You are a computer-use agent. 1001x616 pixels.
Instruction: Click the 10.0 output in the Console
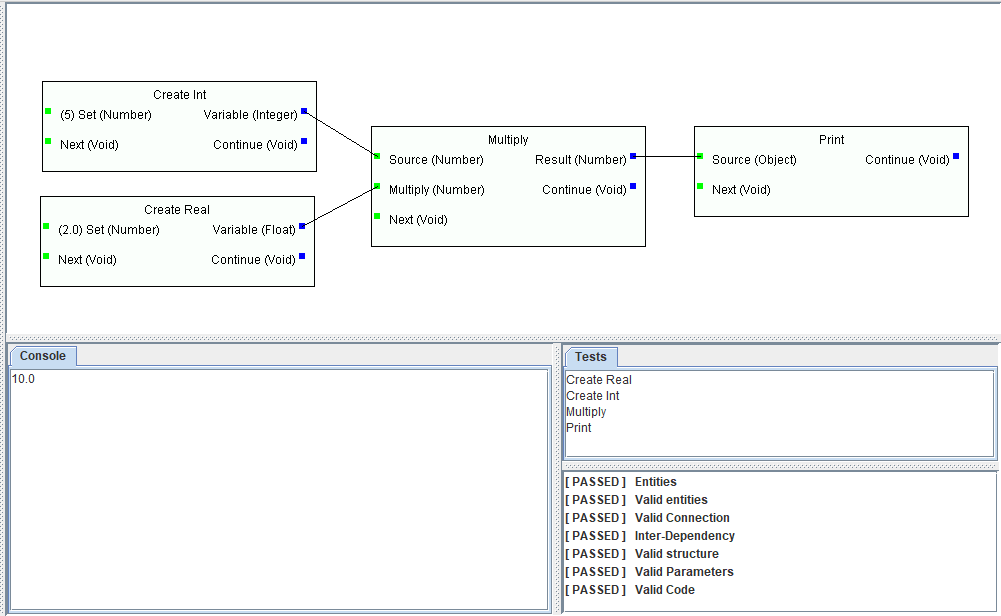click(x=23, y=379)
